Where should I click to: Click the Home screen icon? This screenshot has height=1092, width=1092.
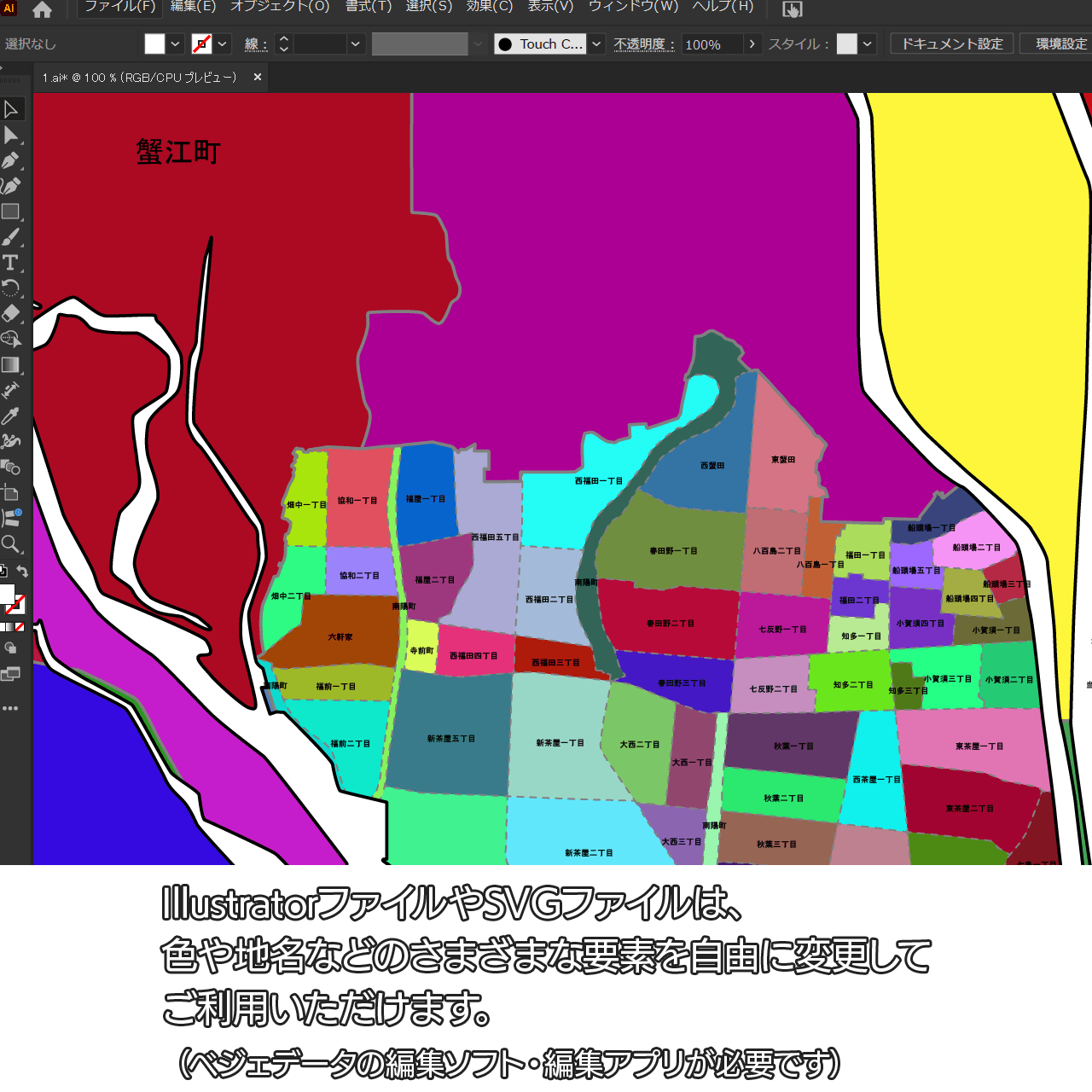tap(42, 9)
